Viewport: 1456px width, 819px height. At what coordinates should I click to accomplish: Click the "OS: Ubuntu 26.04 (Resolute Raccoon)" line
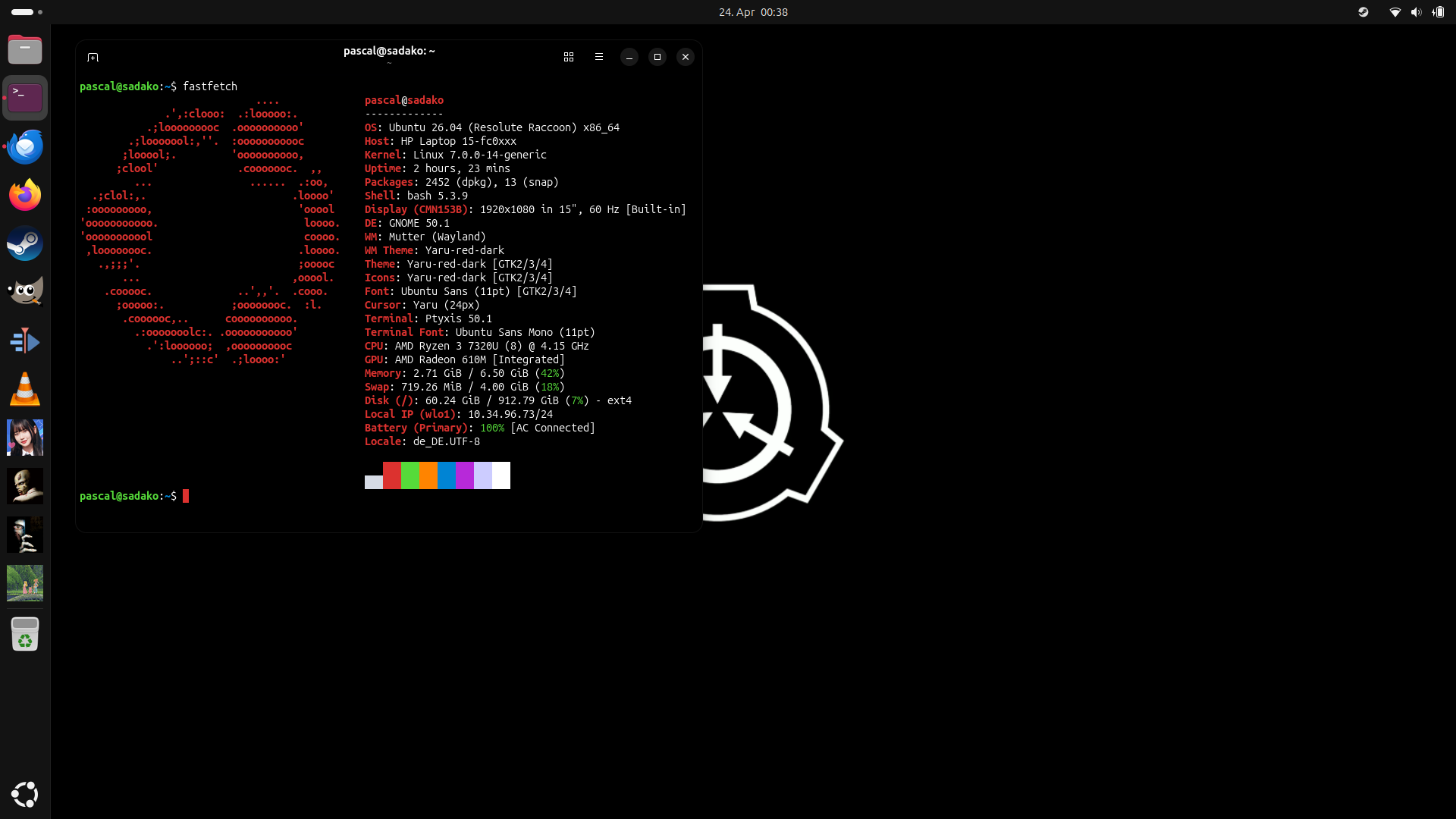492,127
